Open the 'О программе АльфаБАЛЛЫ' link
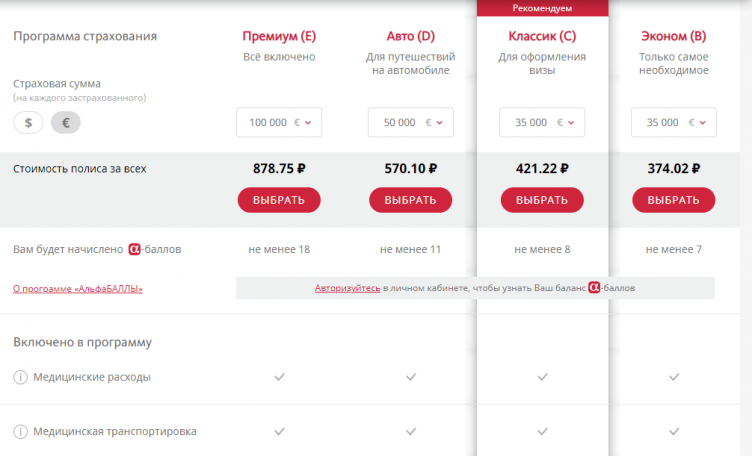 point(78,289)
